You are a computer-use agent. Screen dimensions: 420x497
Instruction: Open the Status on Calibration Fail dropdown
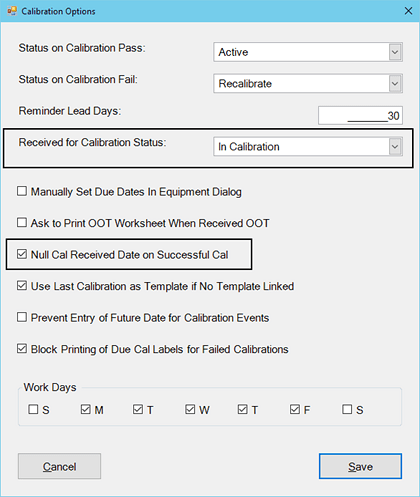[395, 83]
